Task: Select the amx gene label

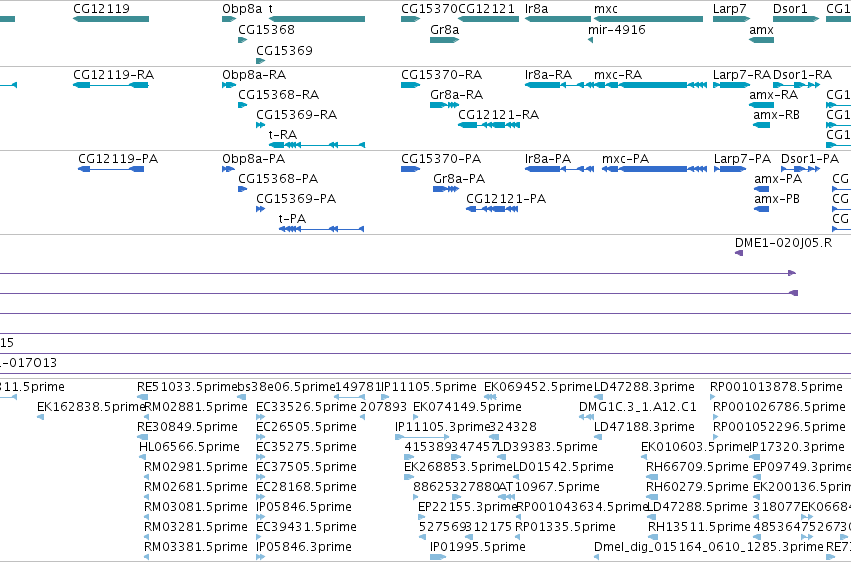Action: click(761, 29)
